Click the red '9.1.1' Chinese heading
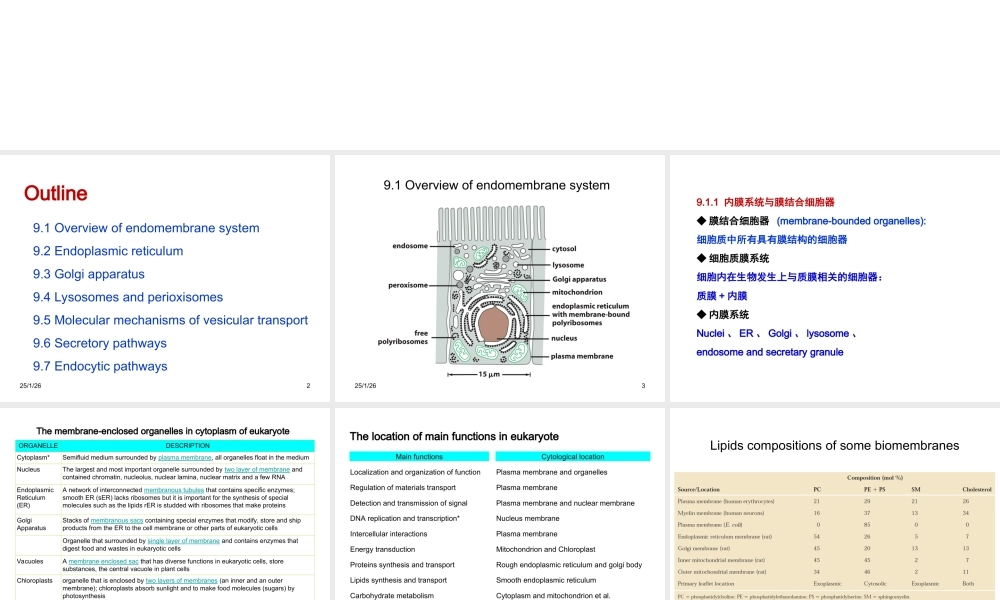 765,202
